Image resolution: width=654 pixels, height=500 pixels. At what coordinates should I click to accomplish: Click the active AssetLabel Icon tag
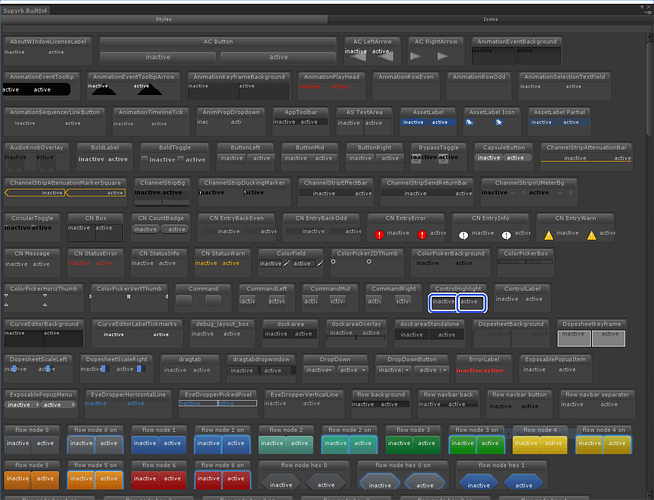coord(498,122)
